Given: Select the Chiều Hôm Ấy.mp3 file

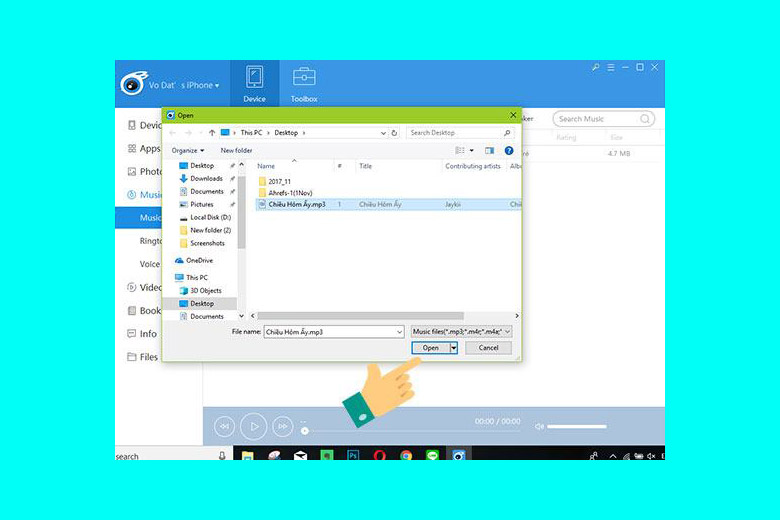Looking at the screenshot, I should point(389,204).
